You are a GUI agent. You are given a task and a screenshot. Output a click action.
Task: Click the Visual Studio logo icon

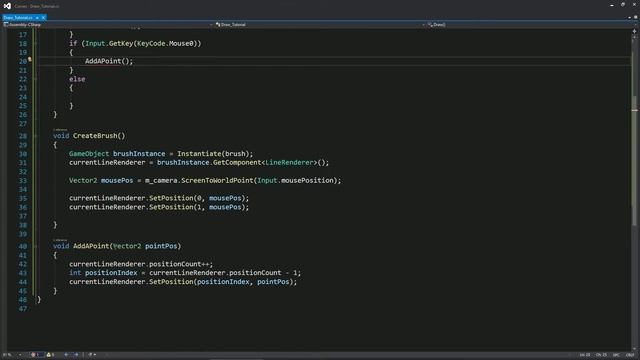(x=7, y=6)
